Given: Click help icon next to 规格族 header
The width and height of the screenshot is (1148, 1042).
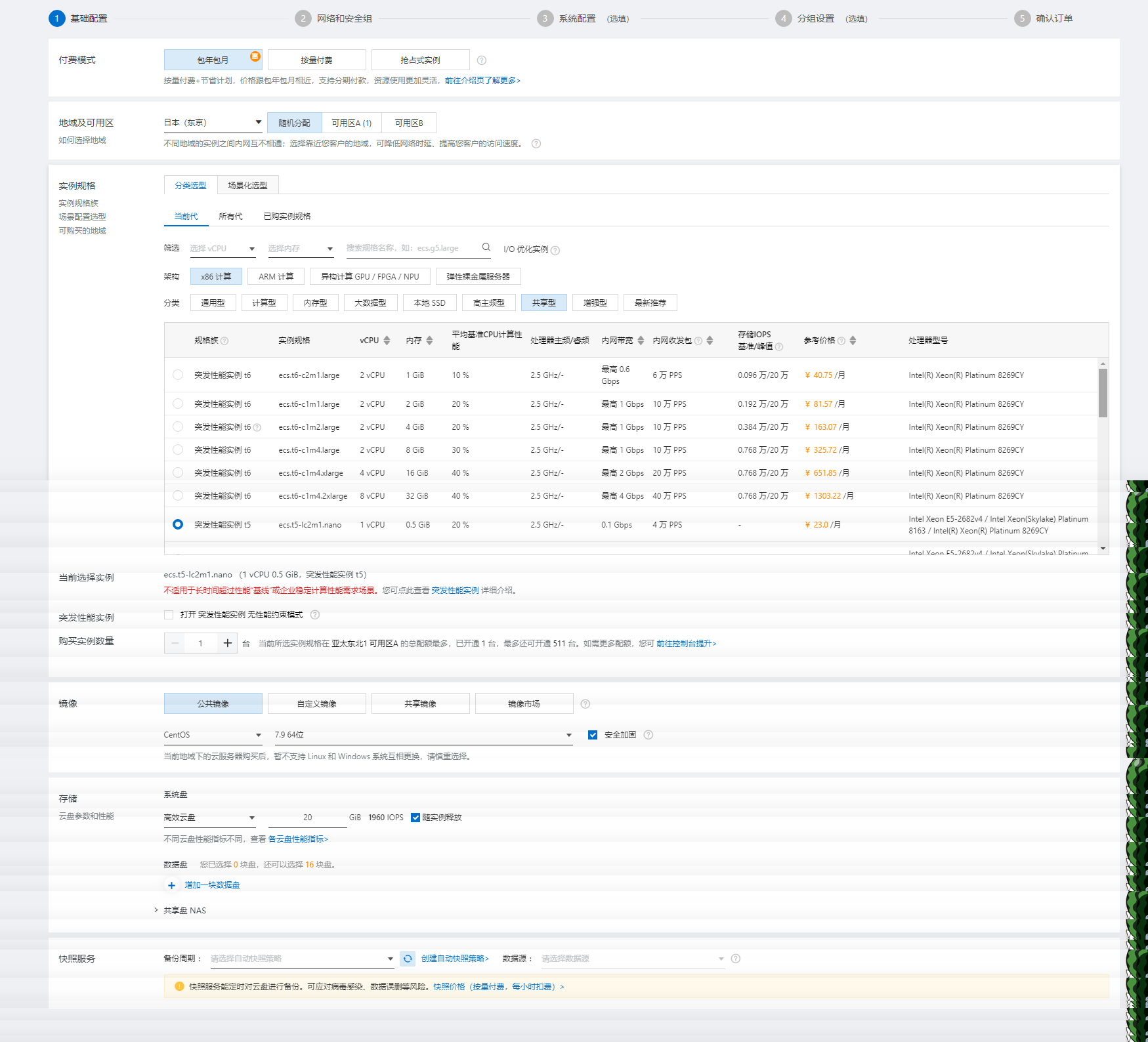Looking at the screenshot, I should [224, 341].
